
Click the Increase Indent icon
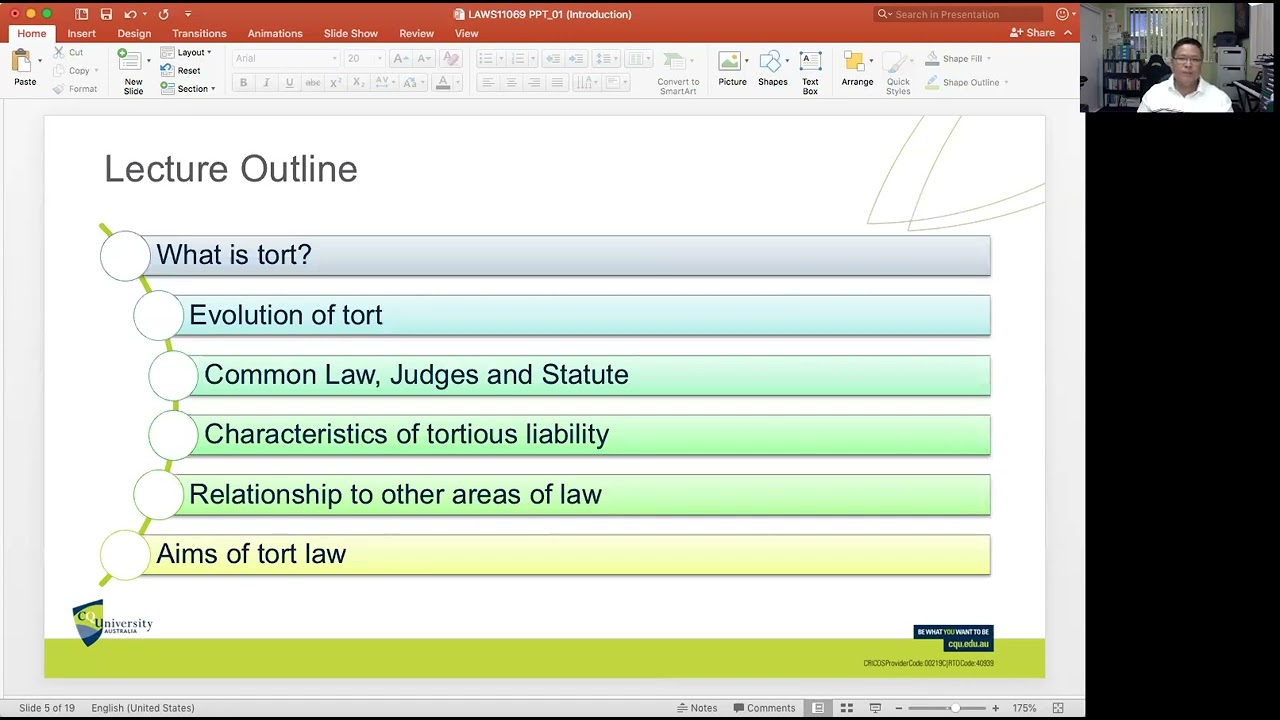tap(576, 59)
